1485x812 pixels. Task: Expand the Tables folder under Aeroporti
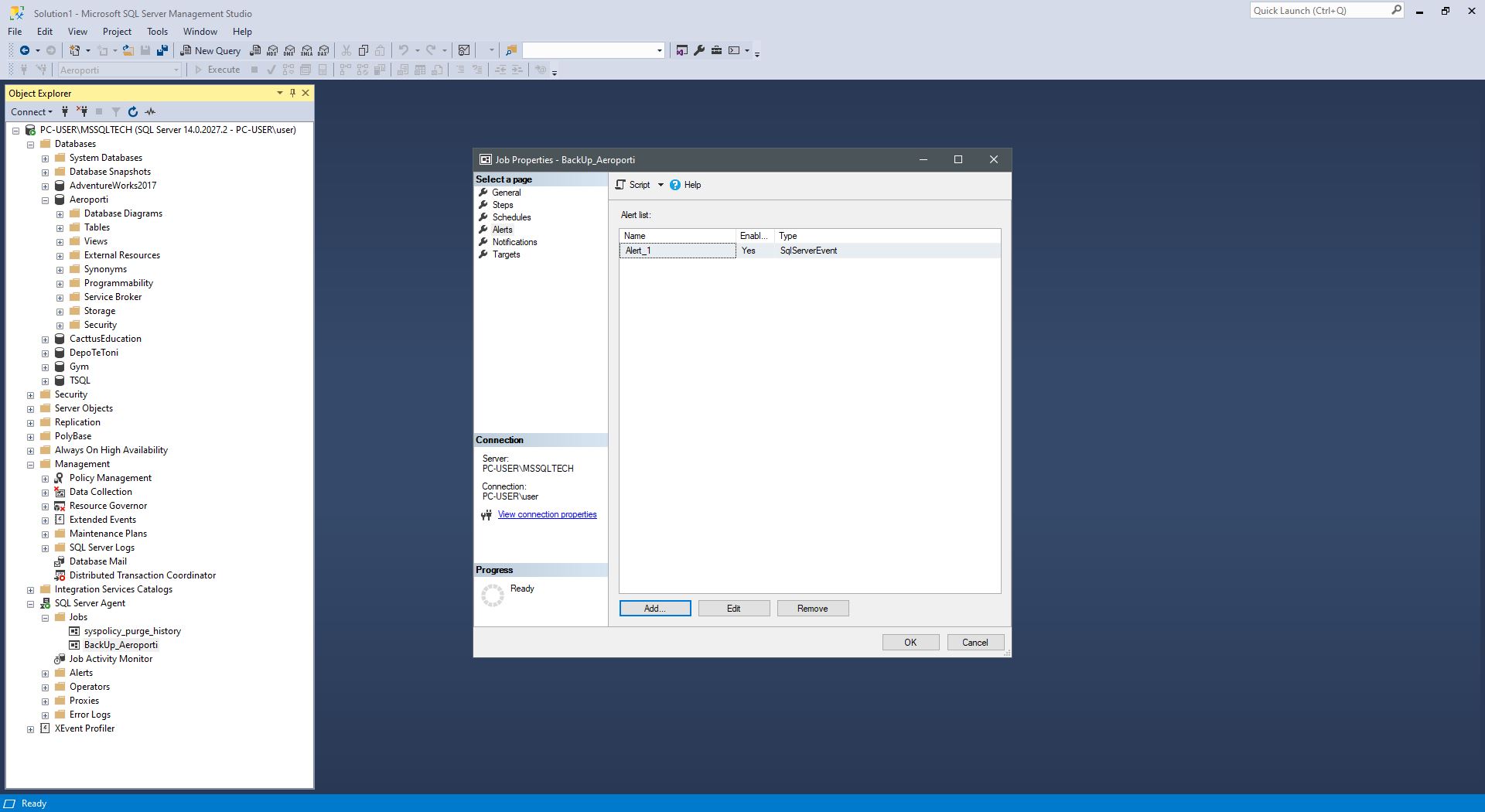(x=60, y=228)
